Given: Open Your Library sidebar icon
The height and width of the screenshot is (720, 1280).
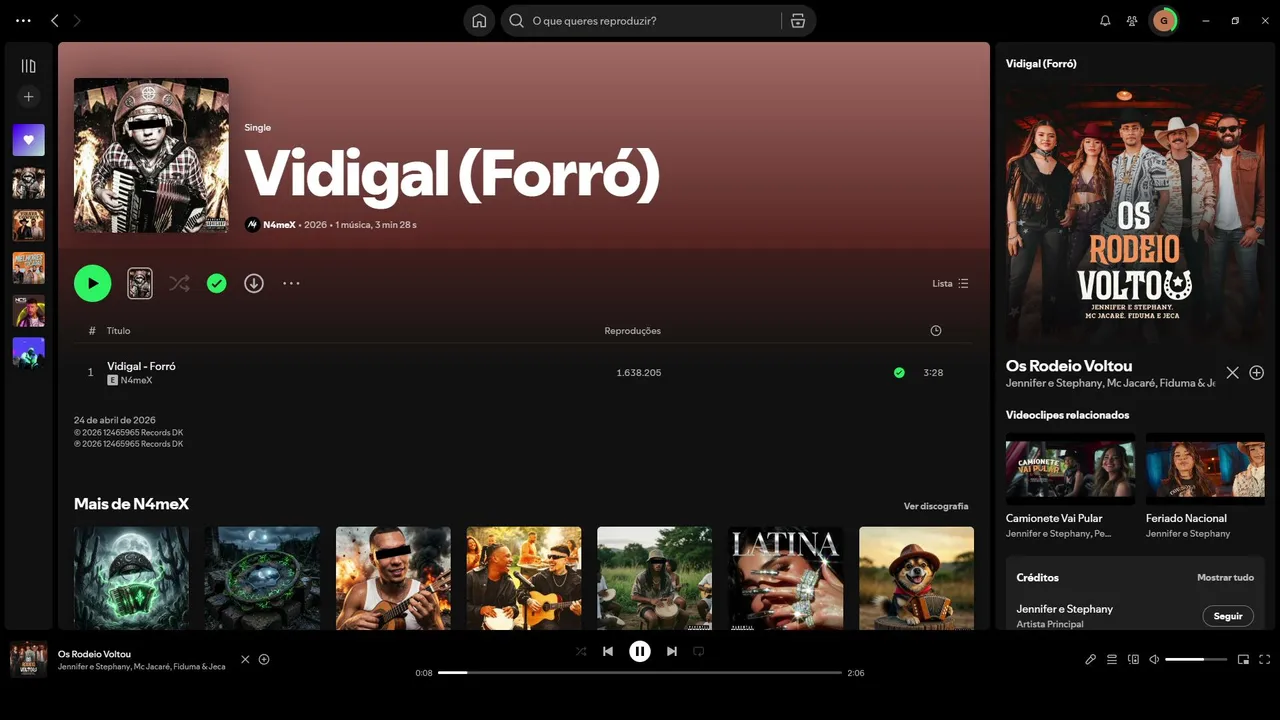Looking at the screenshot, I should pos(28,66).
